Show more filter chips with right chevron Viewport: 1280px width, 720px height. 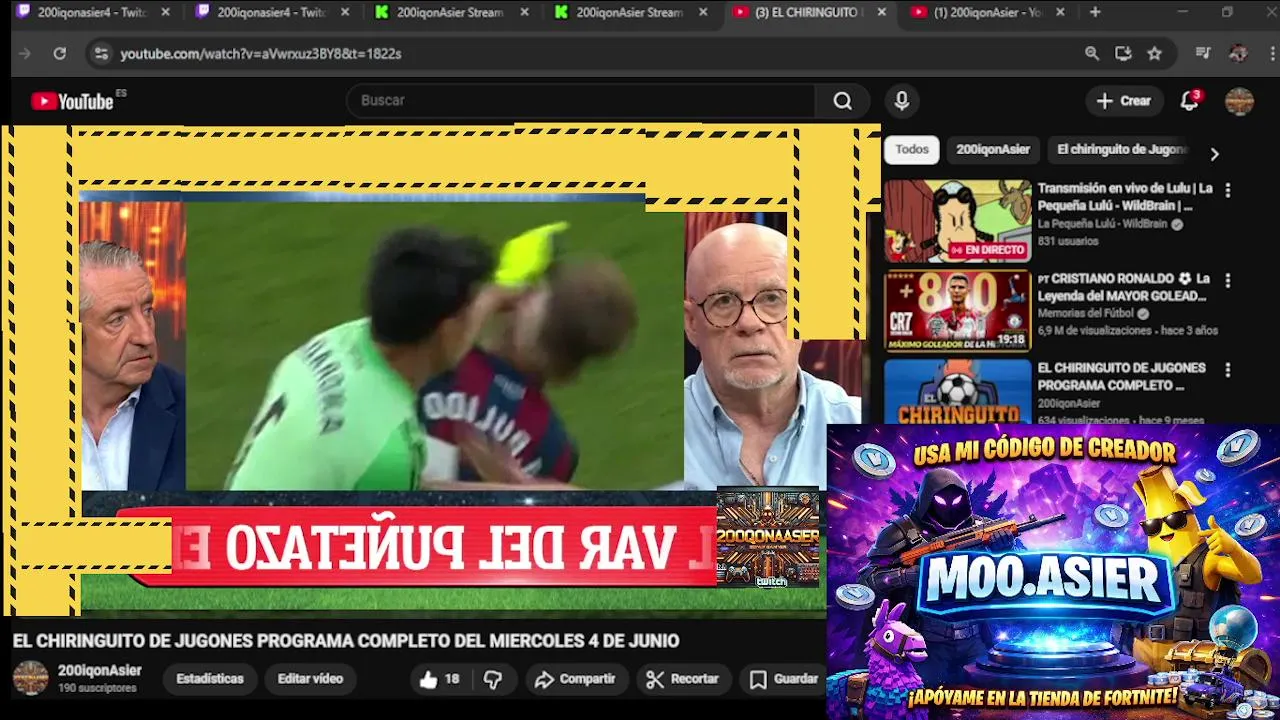[1214, 154]
